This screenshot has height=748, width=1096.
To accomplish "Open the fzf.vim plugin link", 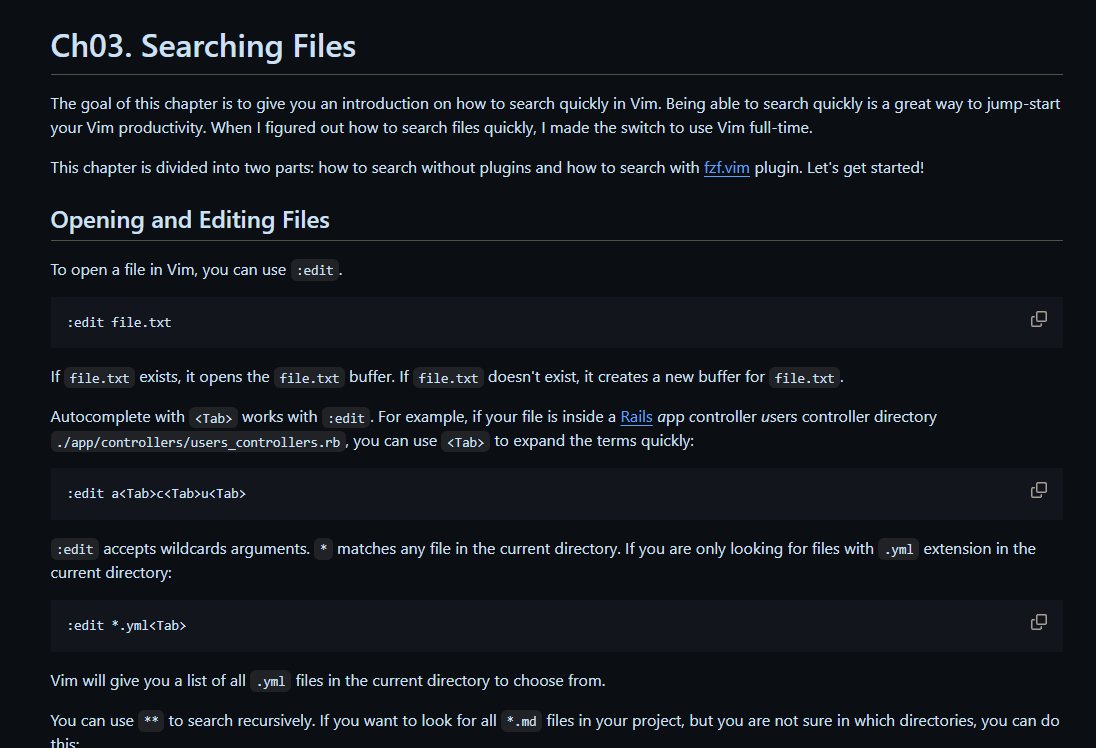I will pos(726,167).
